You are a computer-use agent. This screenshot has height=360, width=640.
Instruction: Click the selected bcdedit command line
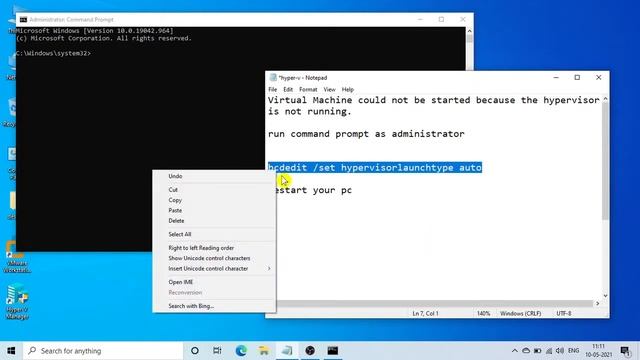coord(375,168)
